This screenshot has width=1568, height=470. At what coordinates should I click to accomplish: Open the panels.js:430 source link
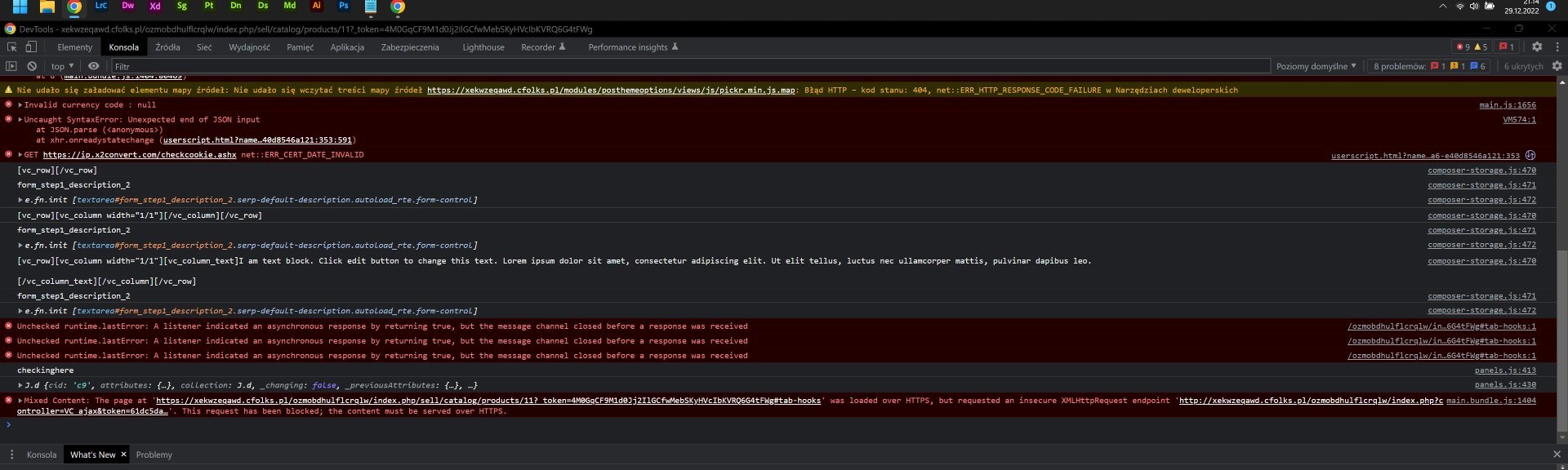(1505, 385)
